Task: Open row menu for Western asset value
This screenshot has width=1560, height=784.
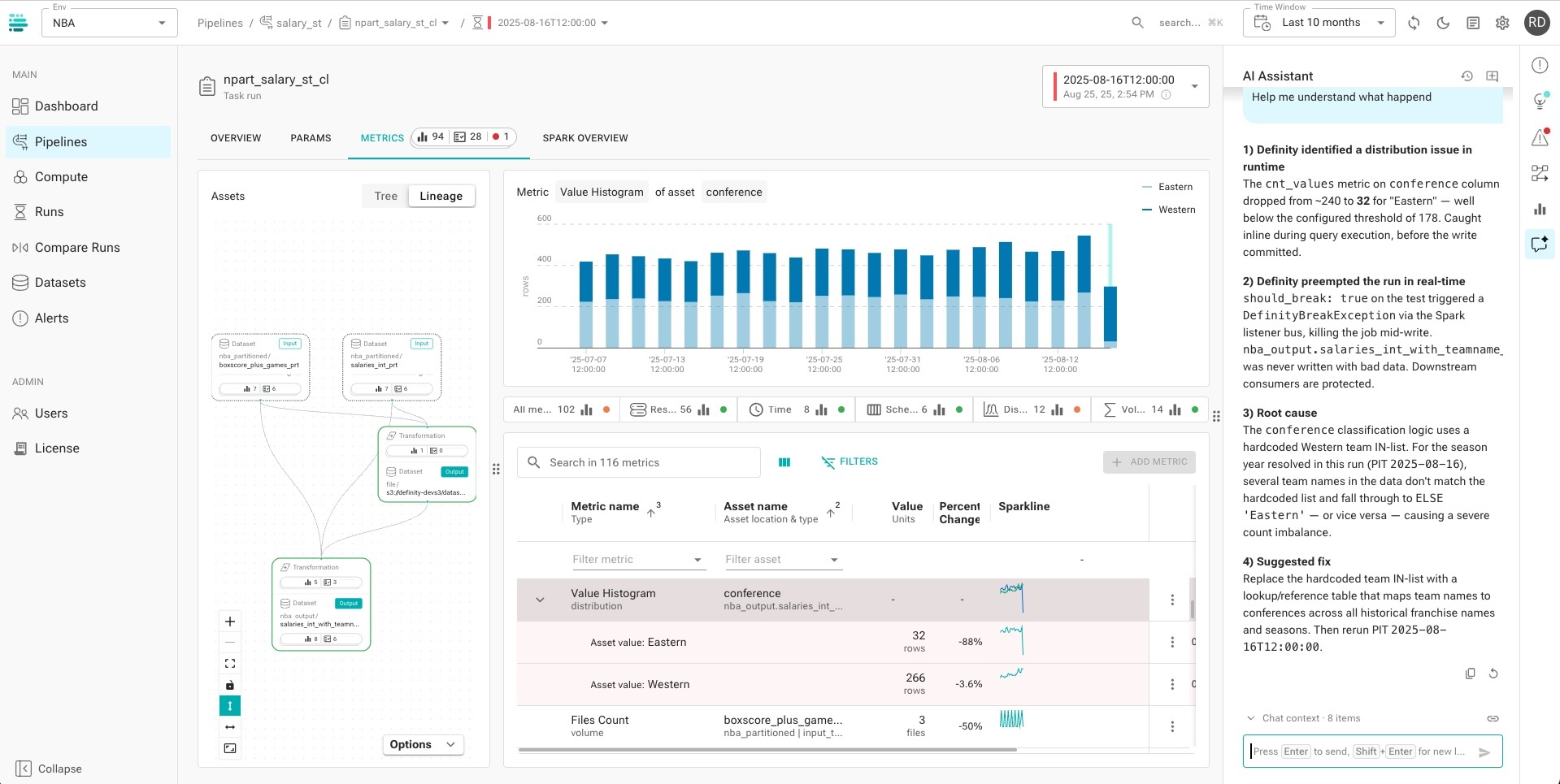Action: point(1172,684)
